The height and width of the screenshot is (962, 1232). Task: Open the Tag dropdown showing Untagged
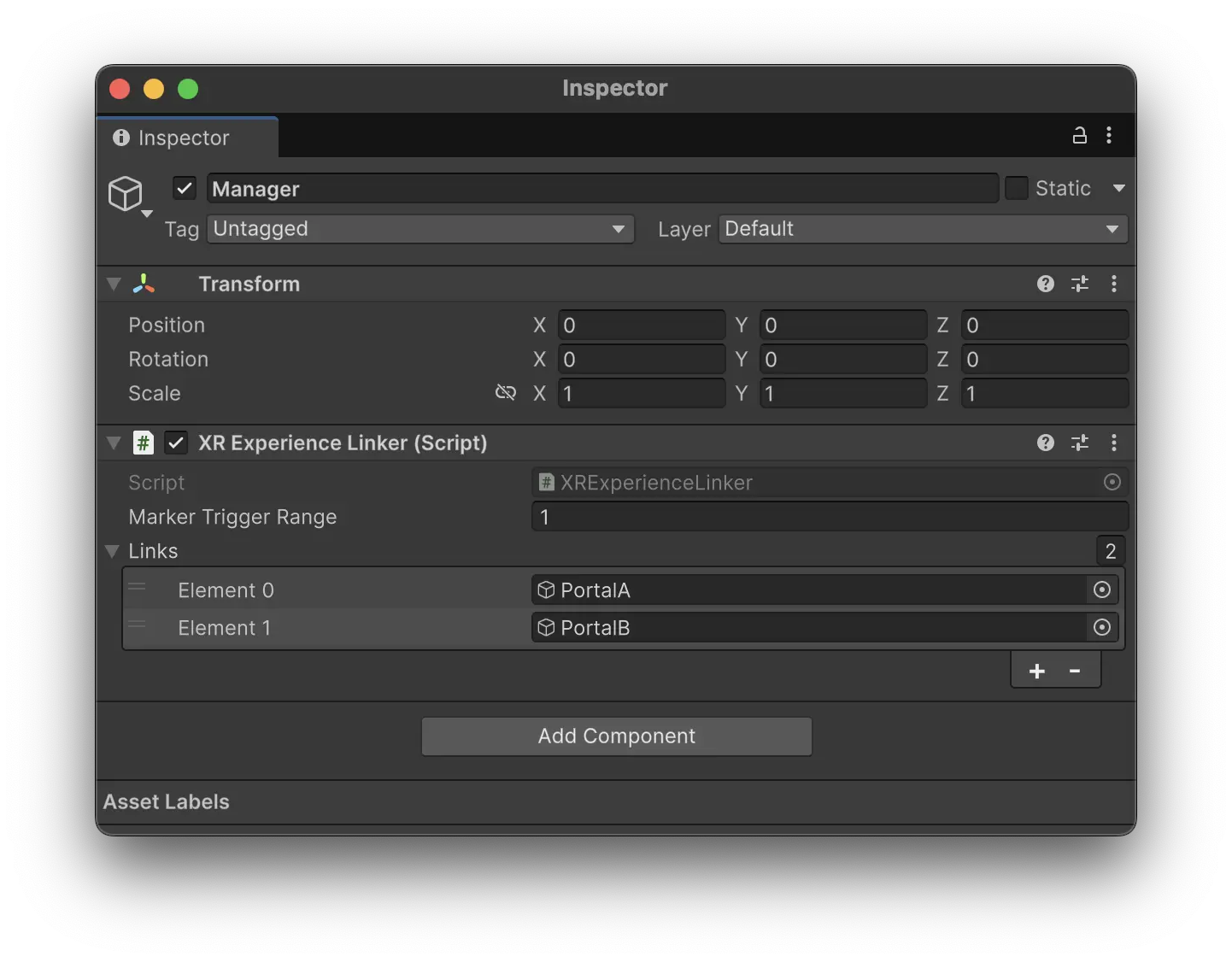(x=419, y=229)
